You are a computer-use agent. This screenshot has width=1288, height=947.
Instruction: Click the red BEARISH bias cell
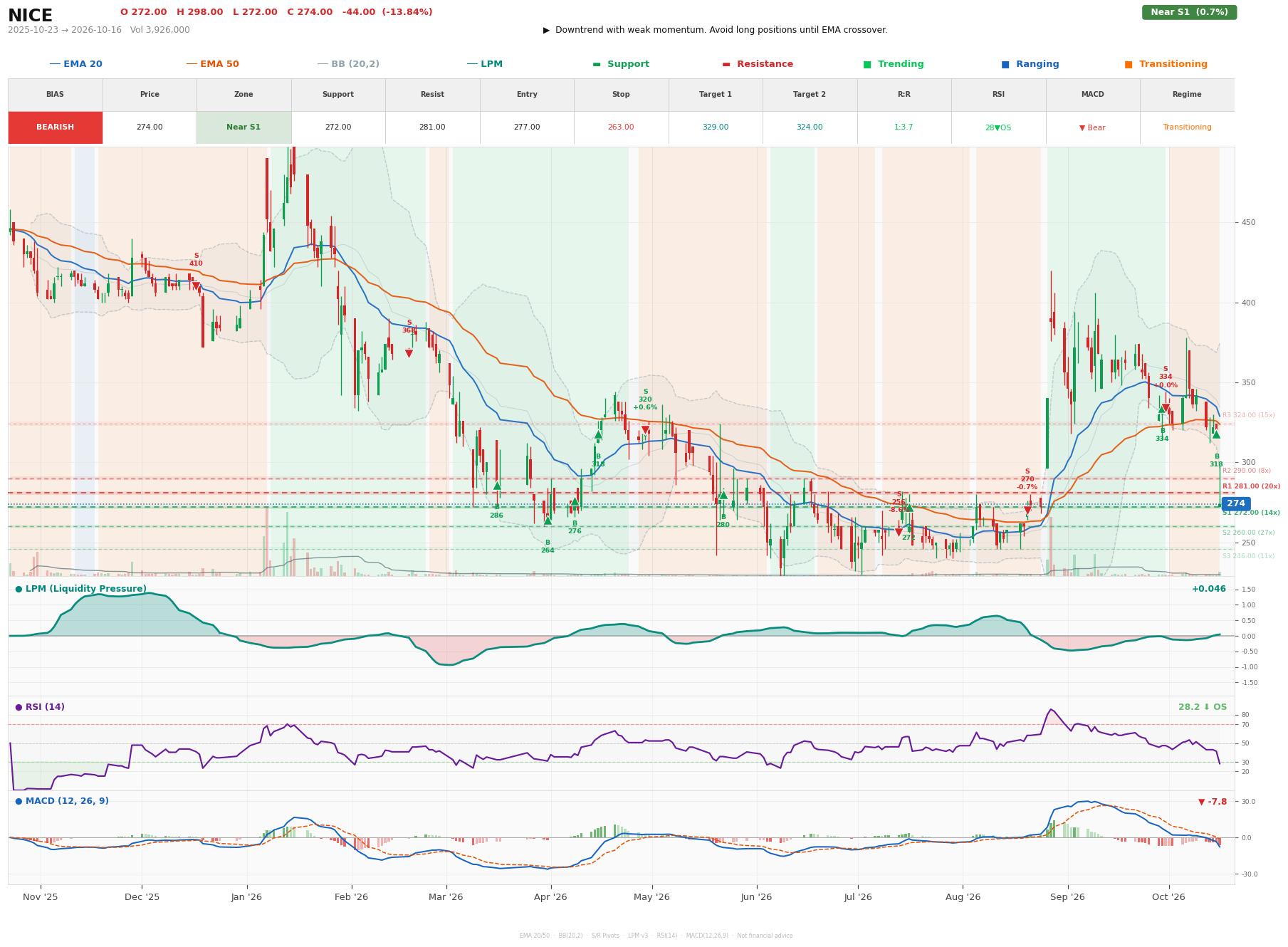56,127
